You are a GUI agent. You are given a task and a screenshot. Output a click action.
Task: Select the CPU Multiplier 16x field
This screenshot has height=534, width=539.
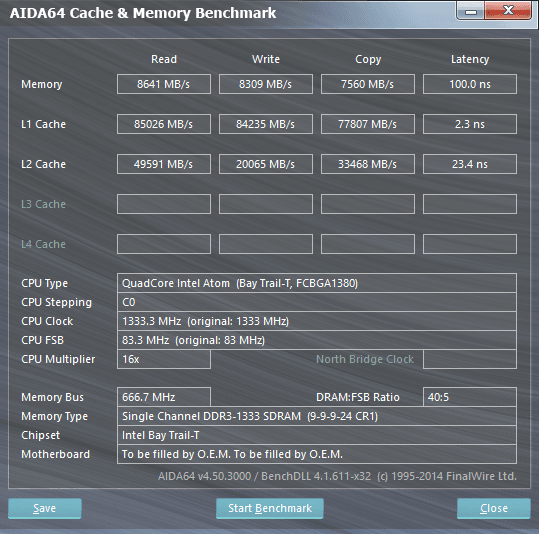click(164, 359)
